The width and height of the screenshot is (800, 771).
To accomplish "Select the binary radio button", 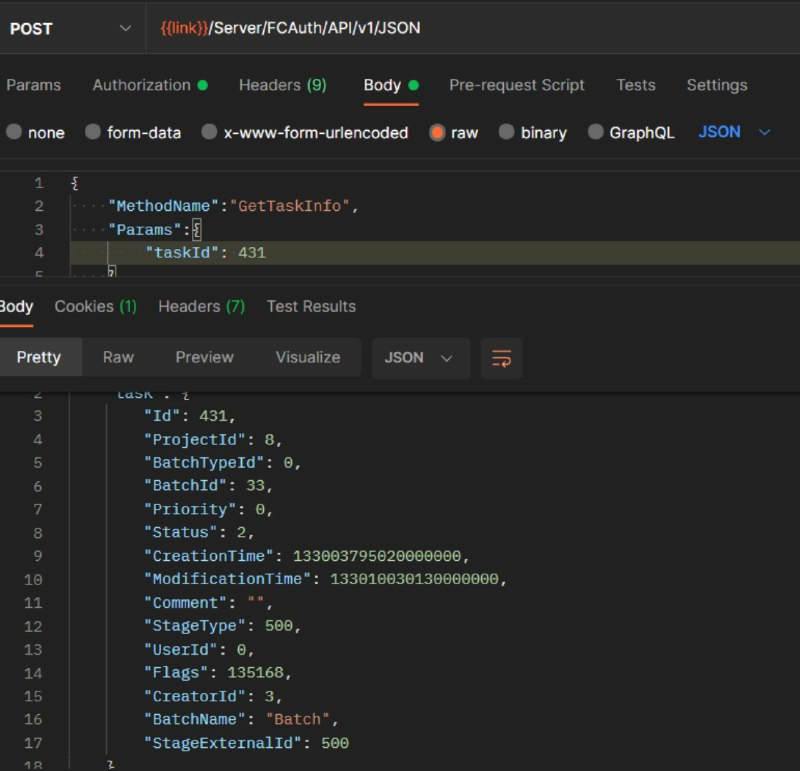I will [x=506, y=132].
